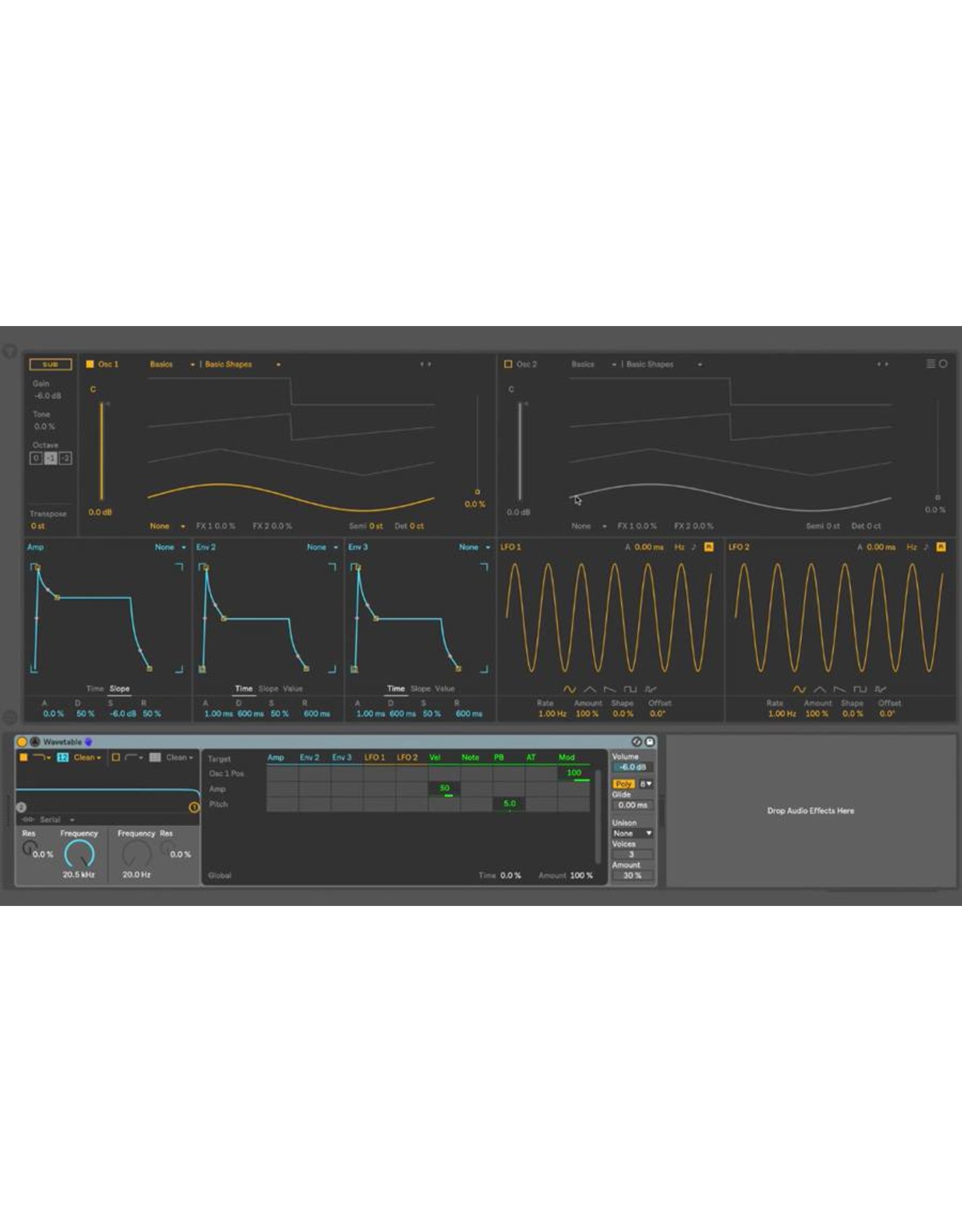Click the Wavetable device save preset icon

pyautogui.click(x=649, y=742)
